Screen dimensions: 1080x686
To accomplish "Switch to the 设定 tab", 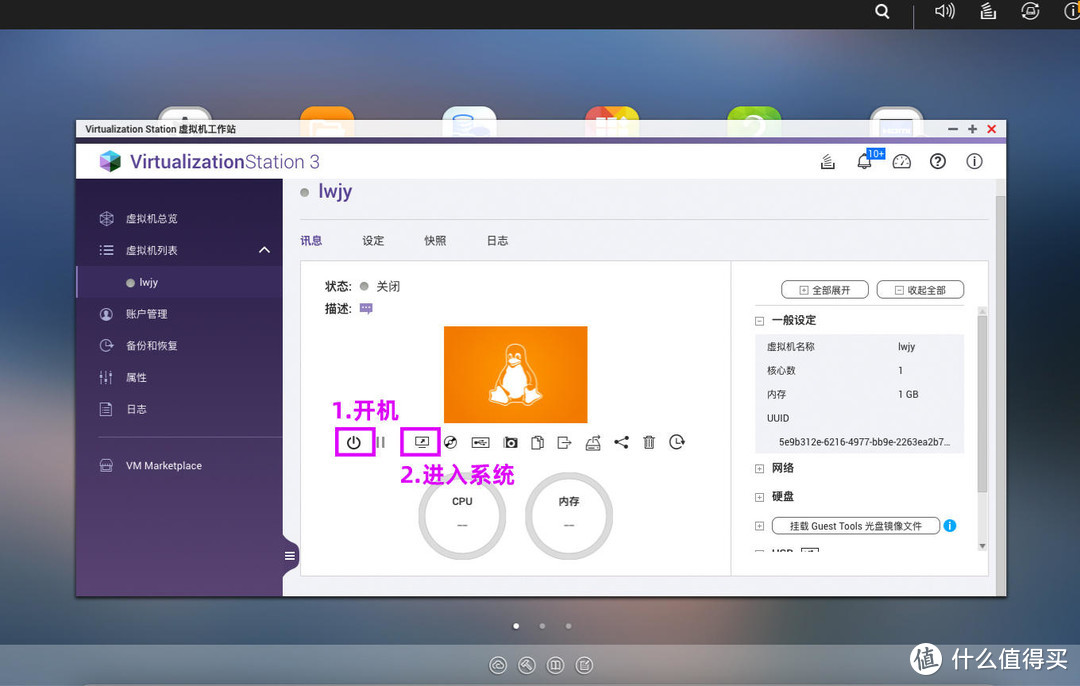I will (x=373, y=240).
